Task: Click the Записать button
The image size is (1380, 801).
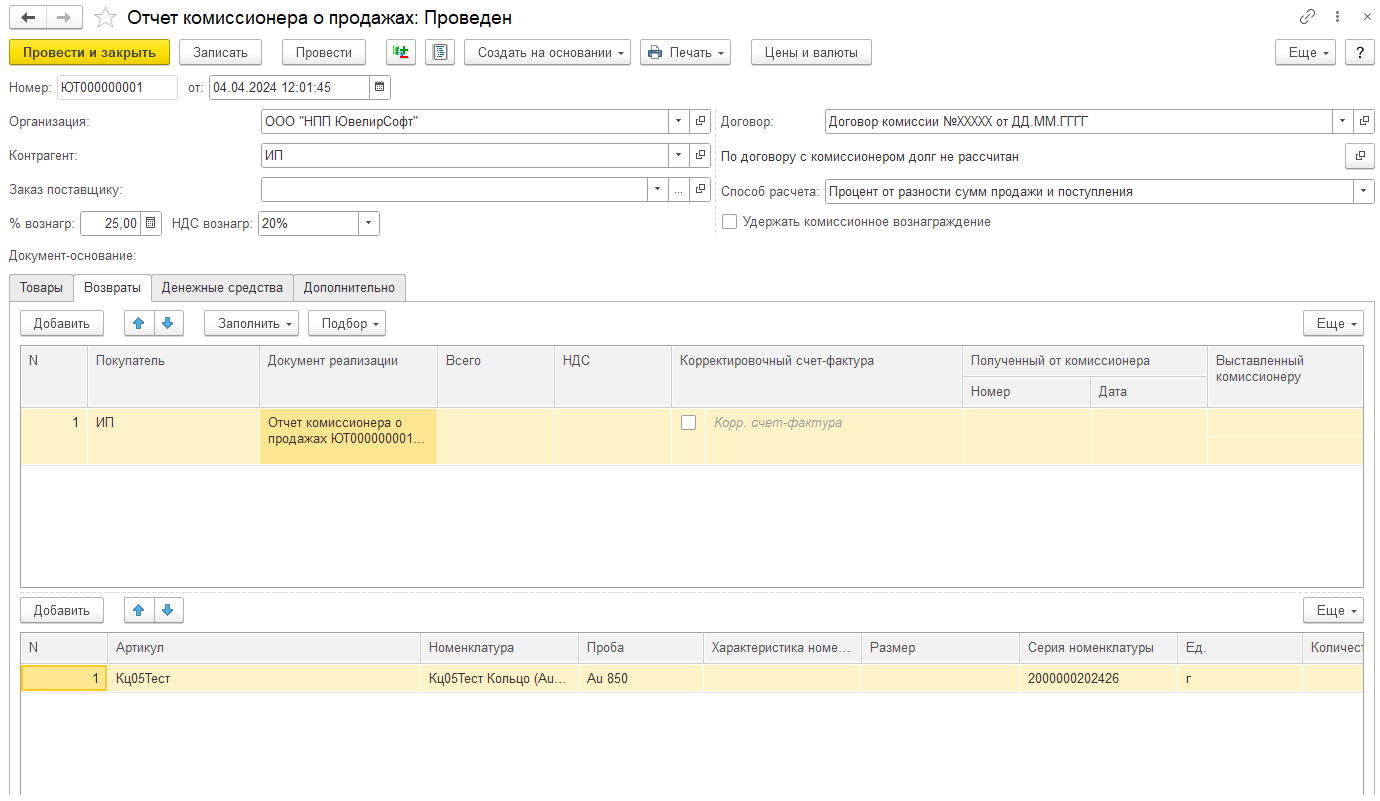Action: (220, 52)
